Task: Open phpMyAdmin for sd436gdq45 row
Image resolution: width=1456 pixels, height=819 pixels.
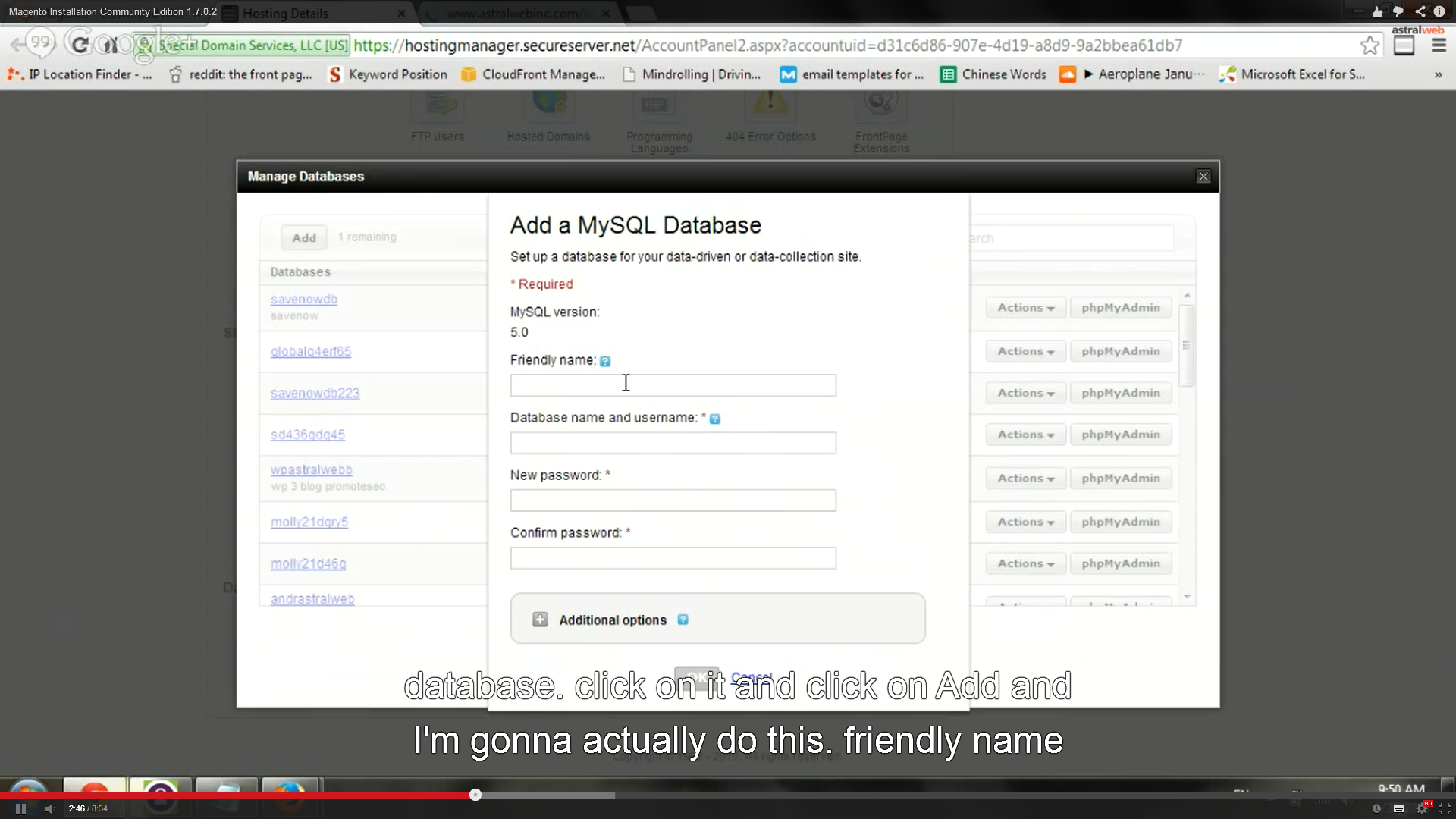Action: 1121,435
